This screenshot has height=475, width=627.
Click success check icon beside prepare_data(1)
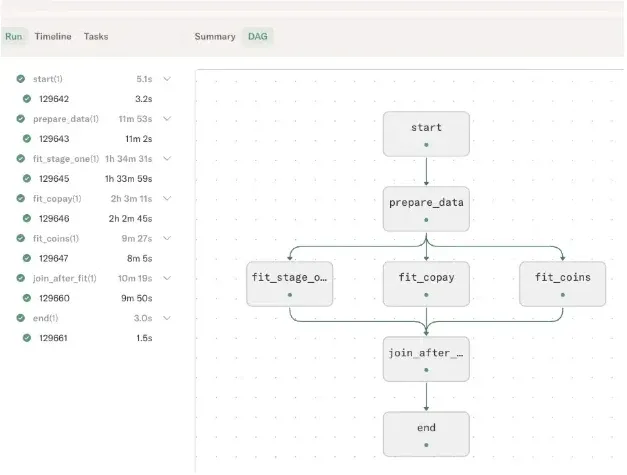[x=21, y=119]
